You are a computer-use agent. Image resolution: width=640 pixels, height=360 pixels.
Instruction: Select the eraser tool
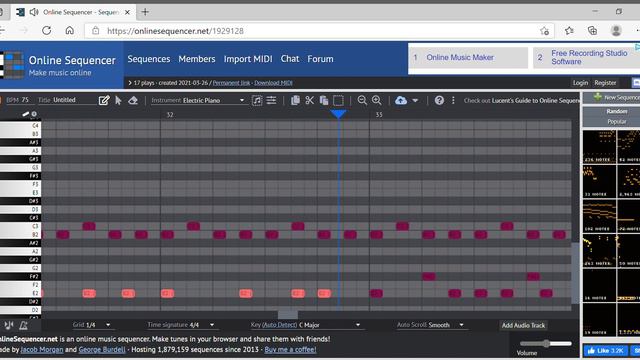point(133,100)
